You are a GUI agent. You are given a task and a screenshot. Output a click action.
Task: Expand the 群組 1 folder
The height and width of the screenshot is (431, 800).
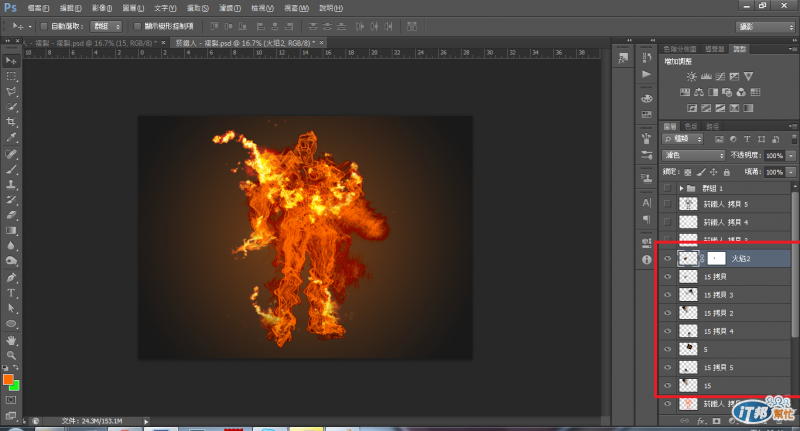(x=681, y=189)
